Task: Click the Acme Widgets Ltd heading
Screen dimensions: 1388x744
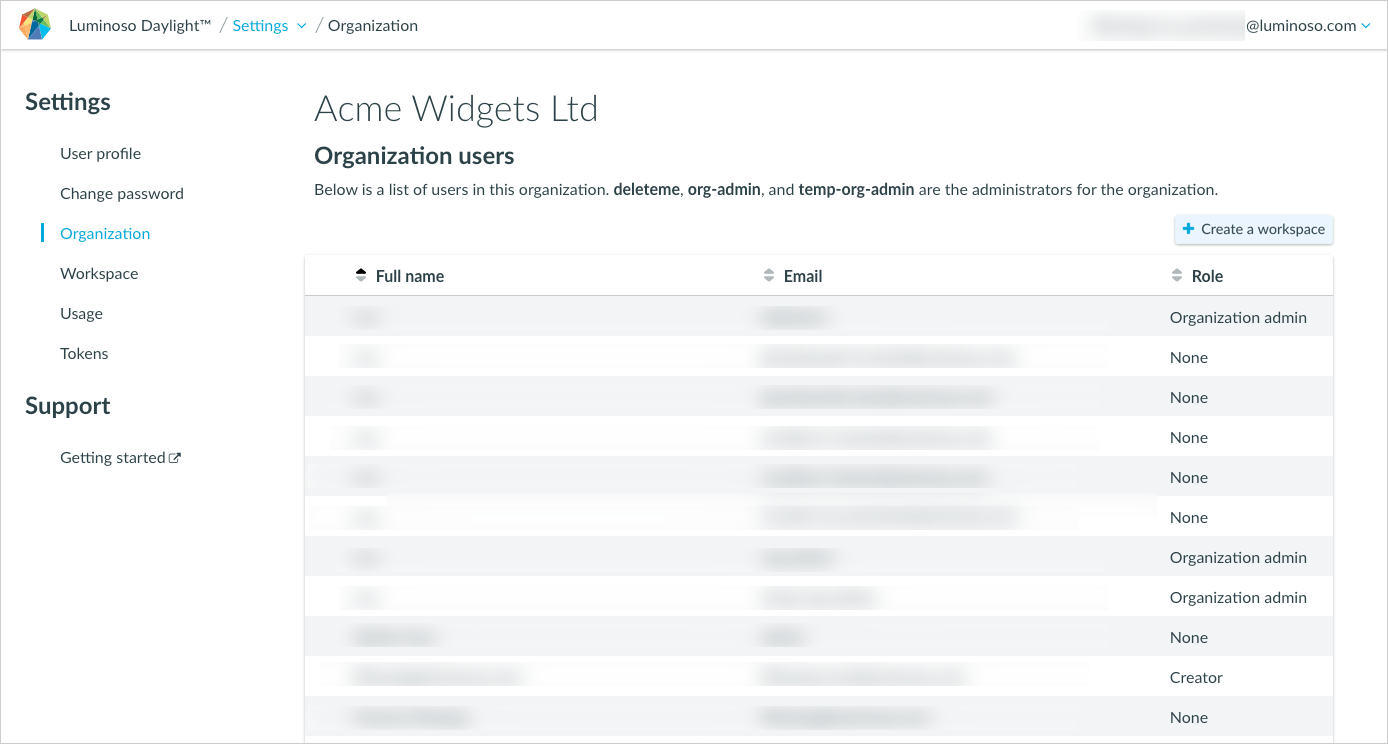Action: click(x=456, y=109)
